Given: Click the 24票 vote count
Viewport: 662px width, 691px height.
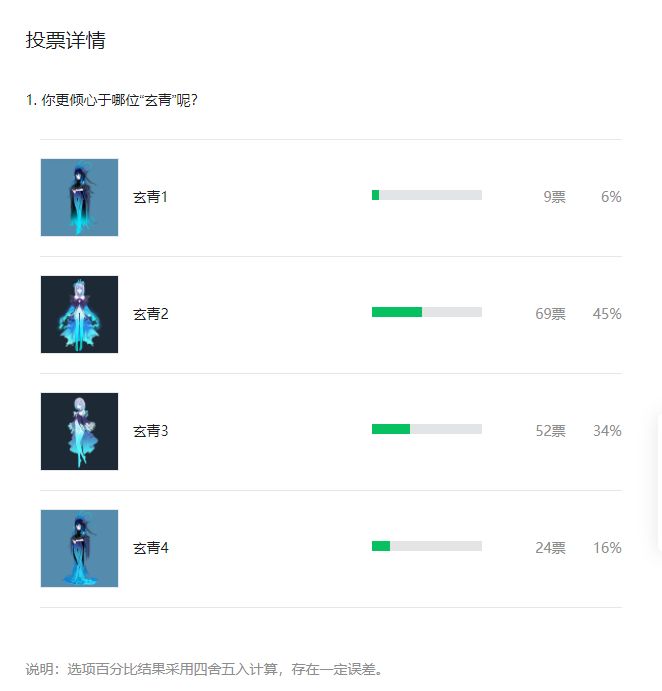Looking at the screenshot, I should [550, 548].
